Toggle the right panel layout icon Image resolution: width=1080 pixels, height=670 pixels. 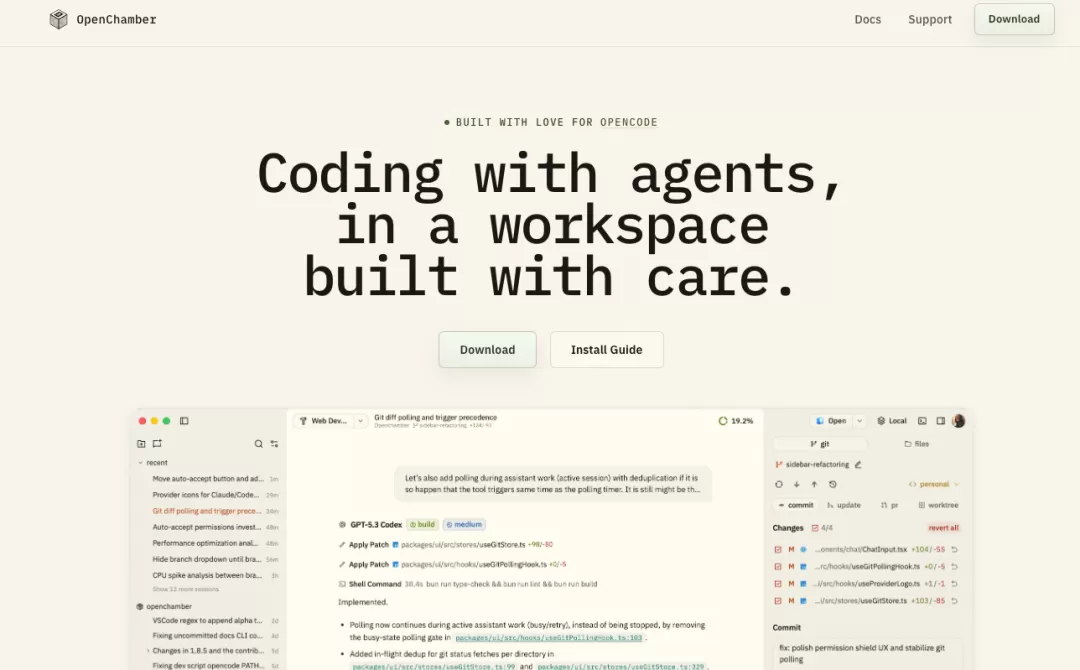tap(940, 421)
